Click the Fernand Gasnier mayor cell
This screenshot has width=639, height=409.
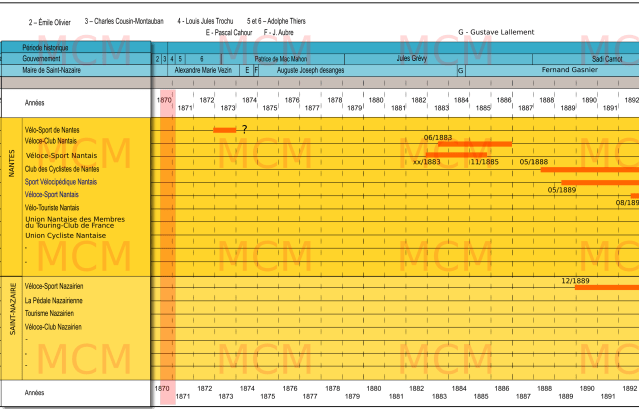point(568,71)
